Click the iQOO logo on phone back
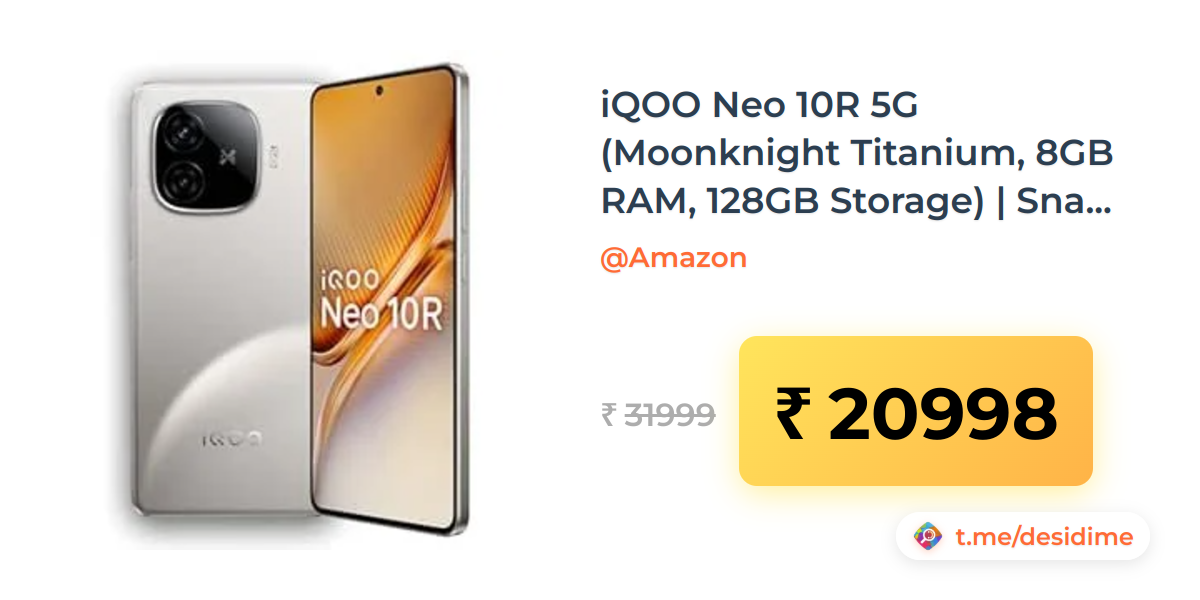The image size is (1200, 600). (231, 438)
